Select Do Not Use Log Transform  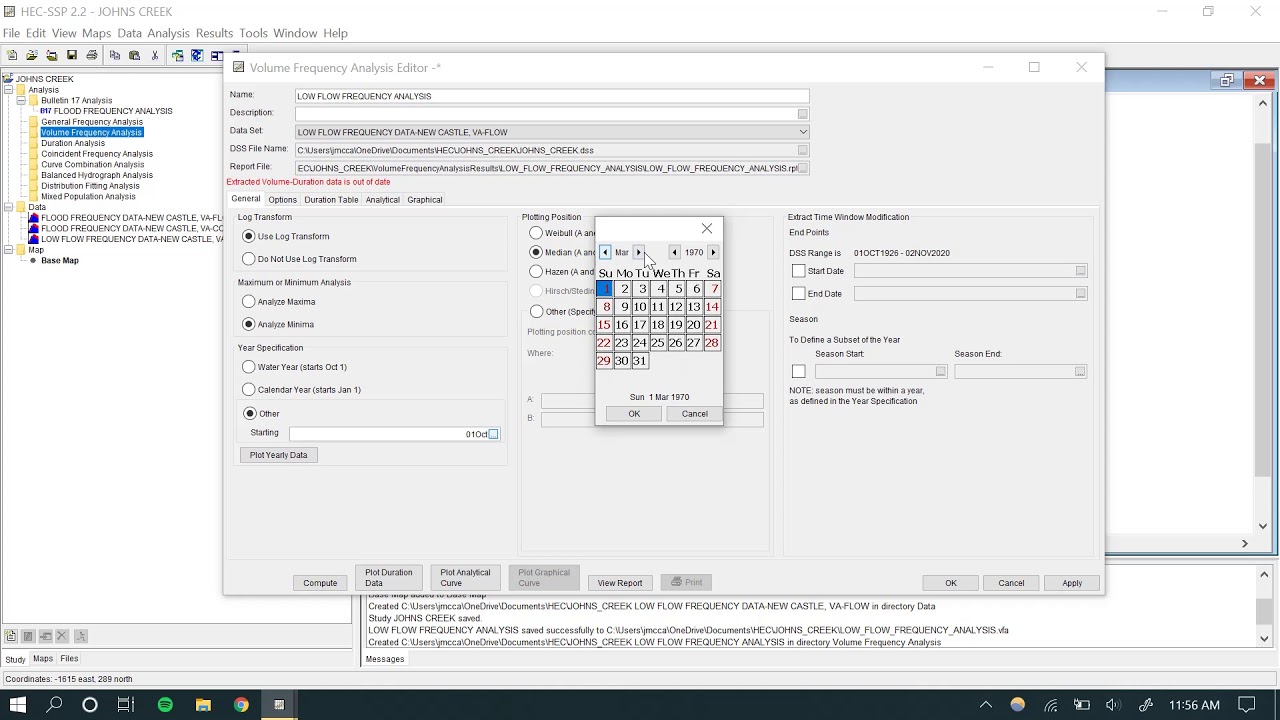(x=249, y=259)
